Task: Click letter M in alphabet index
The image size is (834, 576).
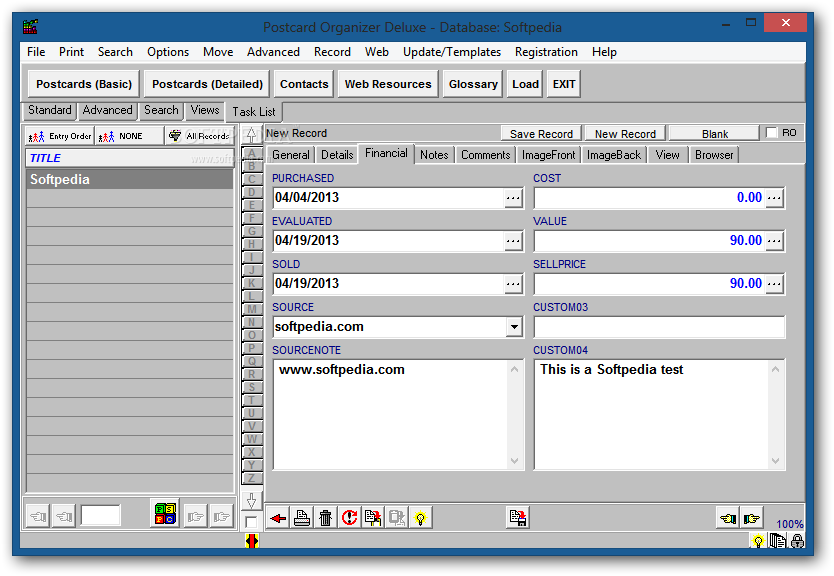Action: click(252, 309)
